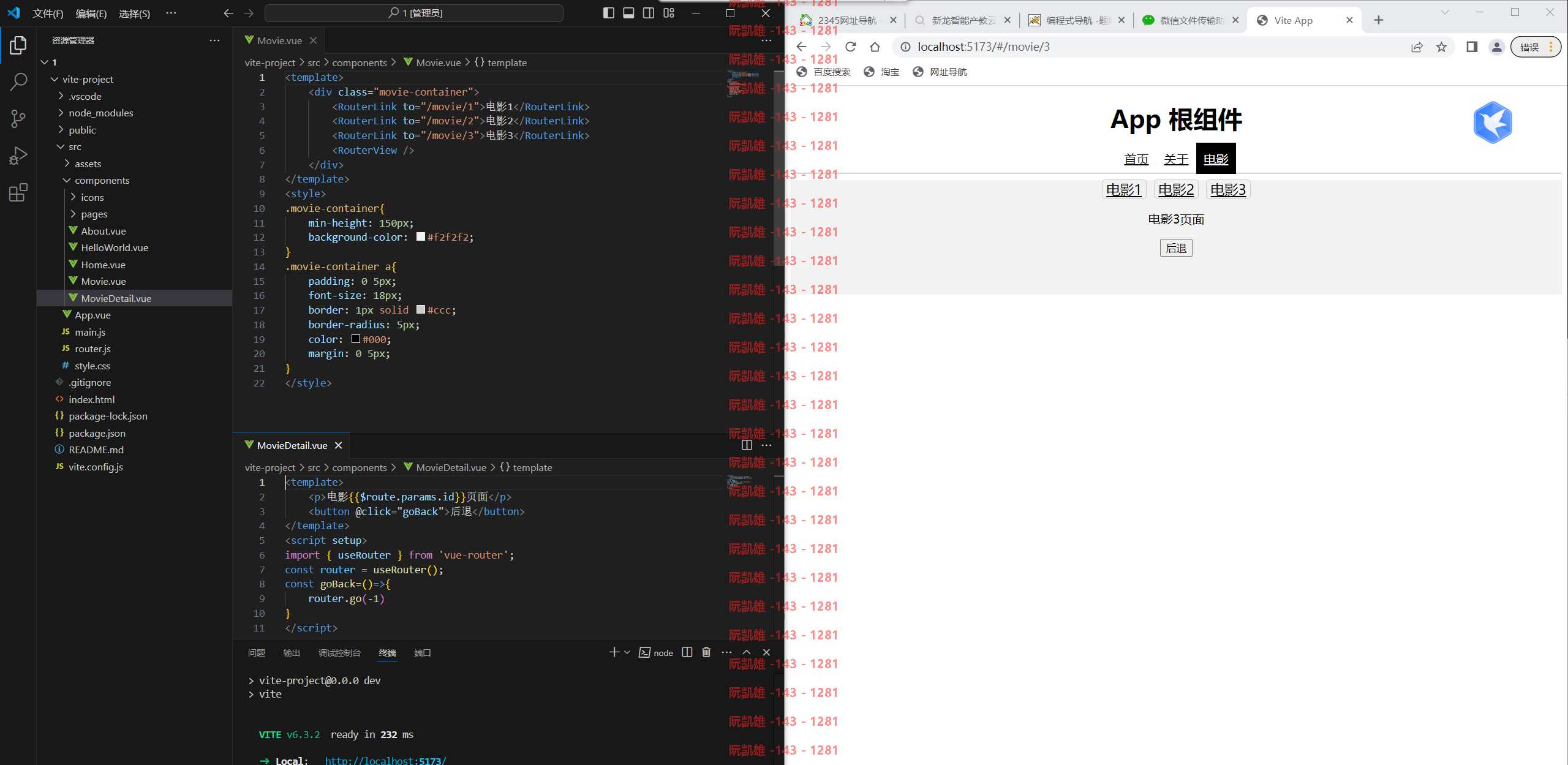
Task: Open Explorer panel more actions menu
Action: [x=214, y=40]
